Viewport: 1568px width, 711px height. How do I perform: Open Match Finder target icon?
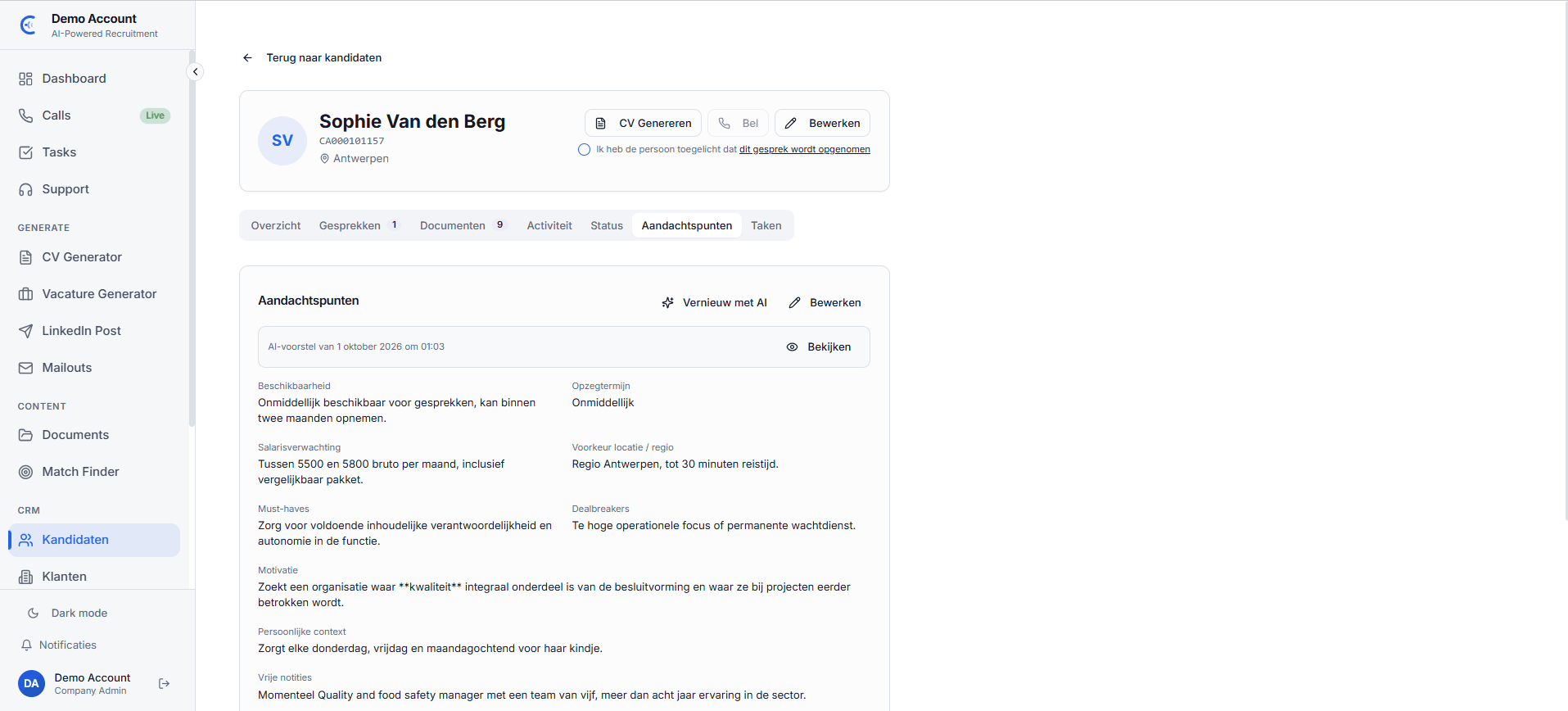pos(25,472)
